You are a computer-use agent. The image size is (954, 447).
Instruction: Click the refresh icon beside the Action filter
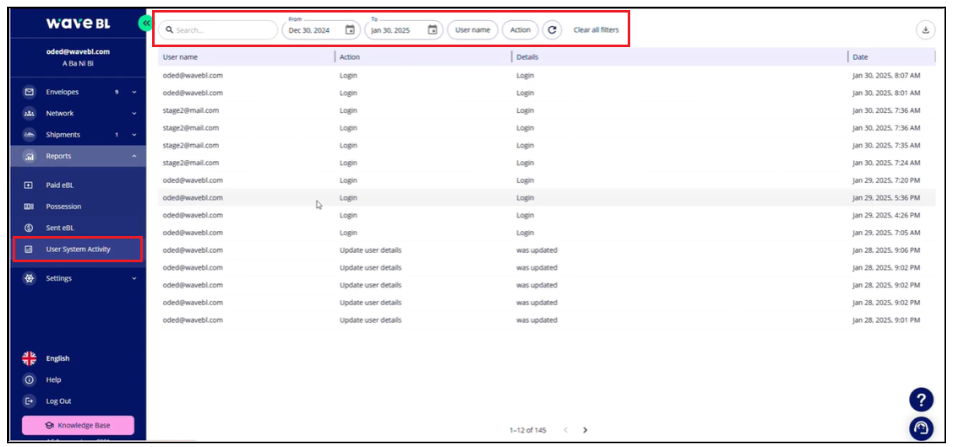click(552, 30)
